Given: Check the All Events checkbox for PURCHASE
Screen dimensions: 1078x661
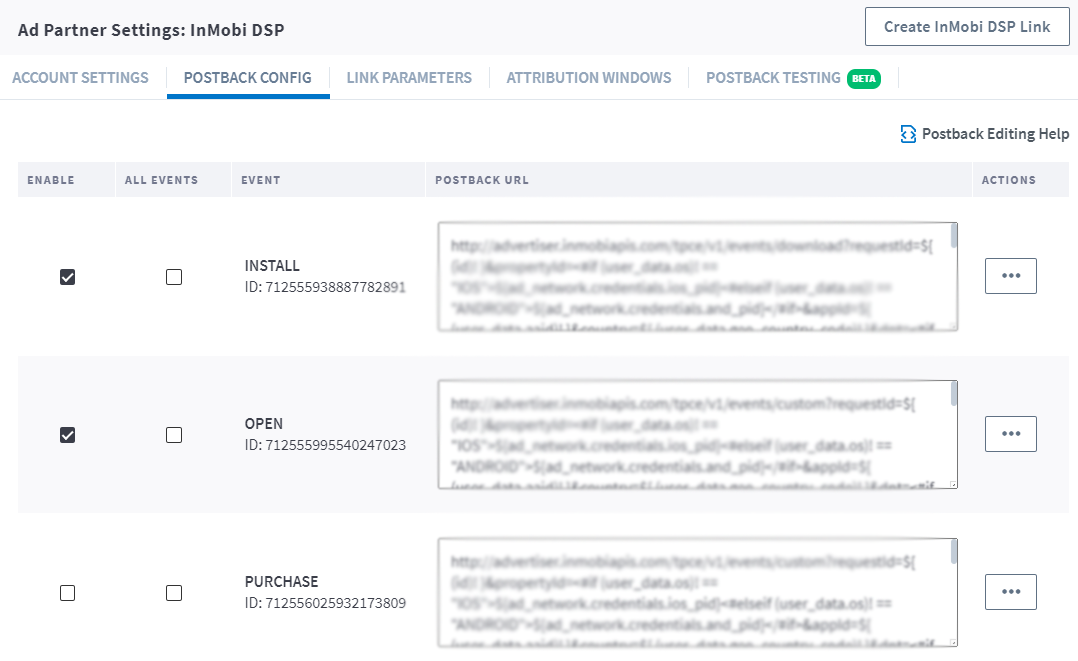Looking at the screenshot, I should tap(174, 593).
